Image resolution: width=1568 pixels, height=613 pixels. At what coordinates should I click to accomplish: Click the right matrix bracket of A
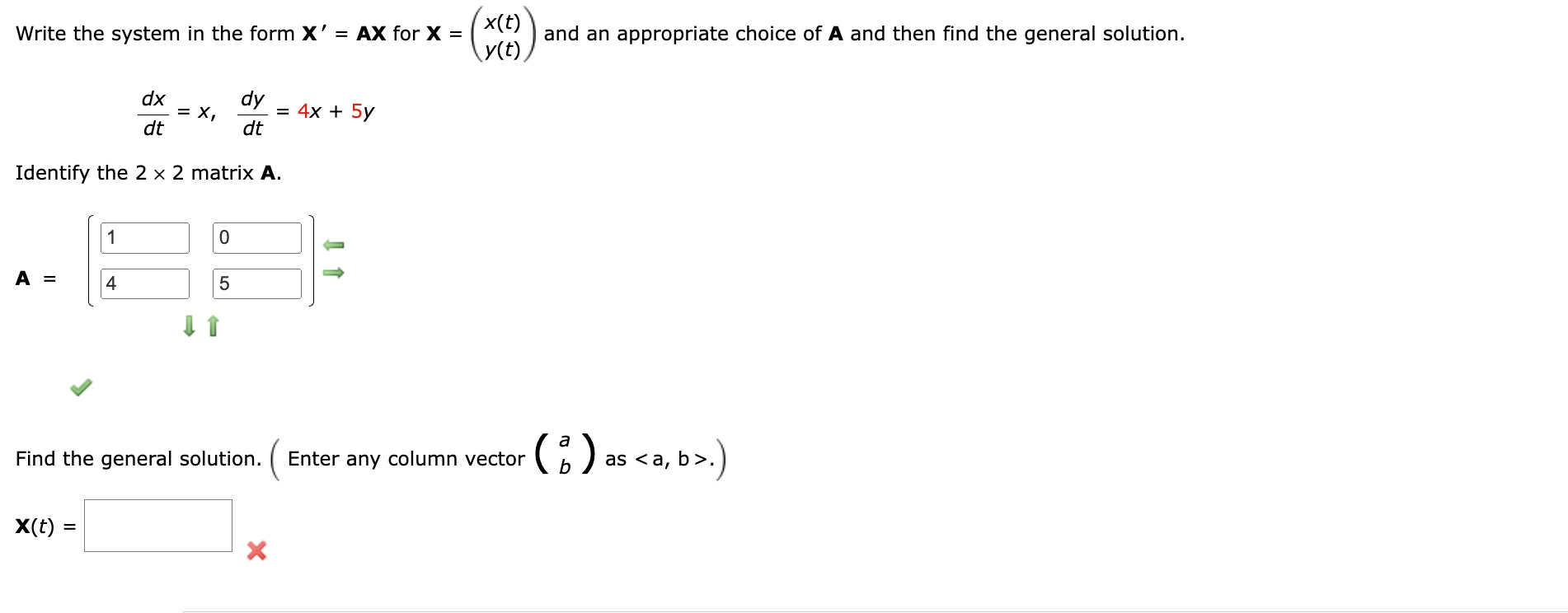pyautogui.click(x=312, y=260)
